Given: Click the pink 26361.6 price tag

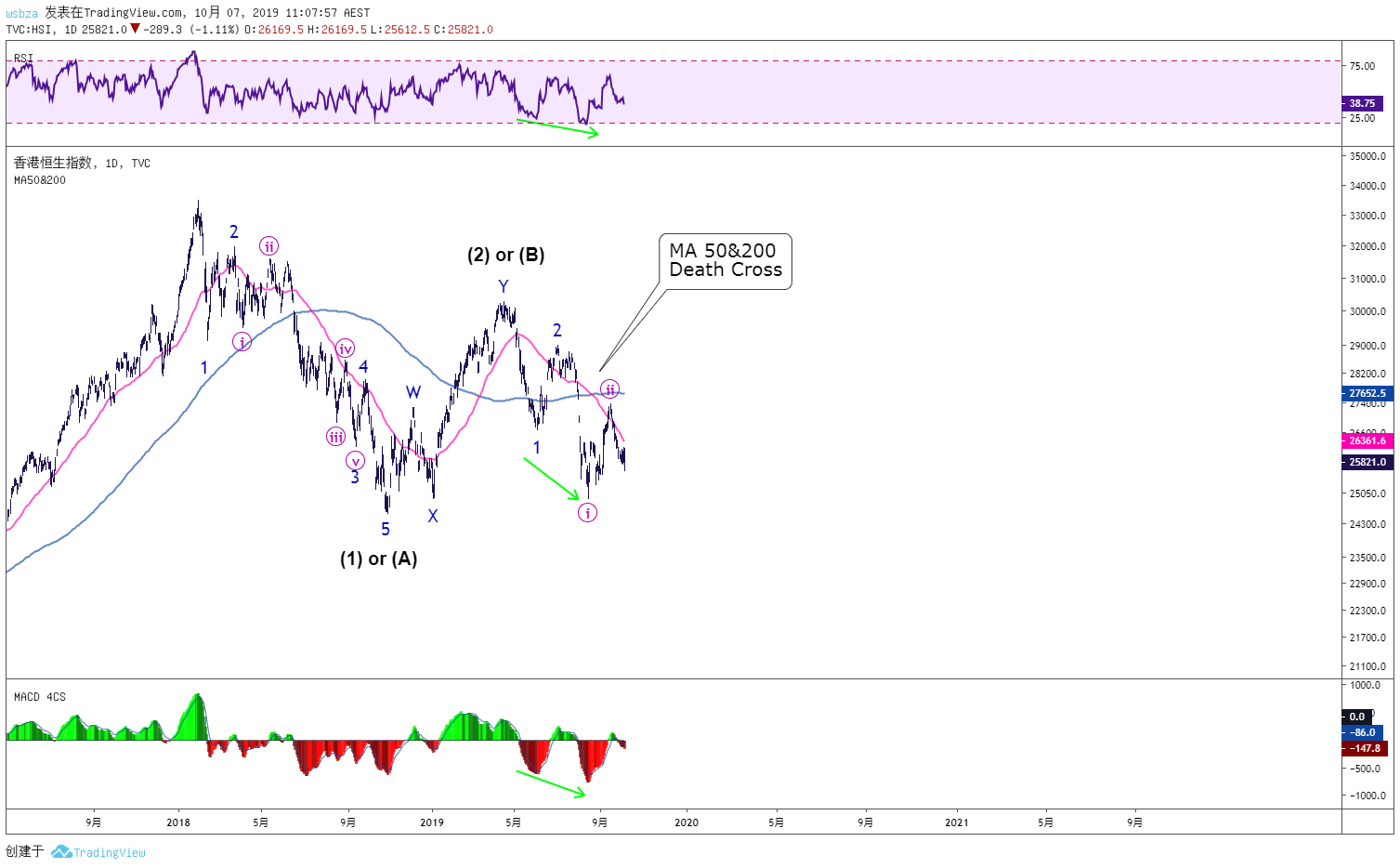Looking at the screenshot, I should click(1367, 441).
